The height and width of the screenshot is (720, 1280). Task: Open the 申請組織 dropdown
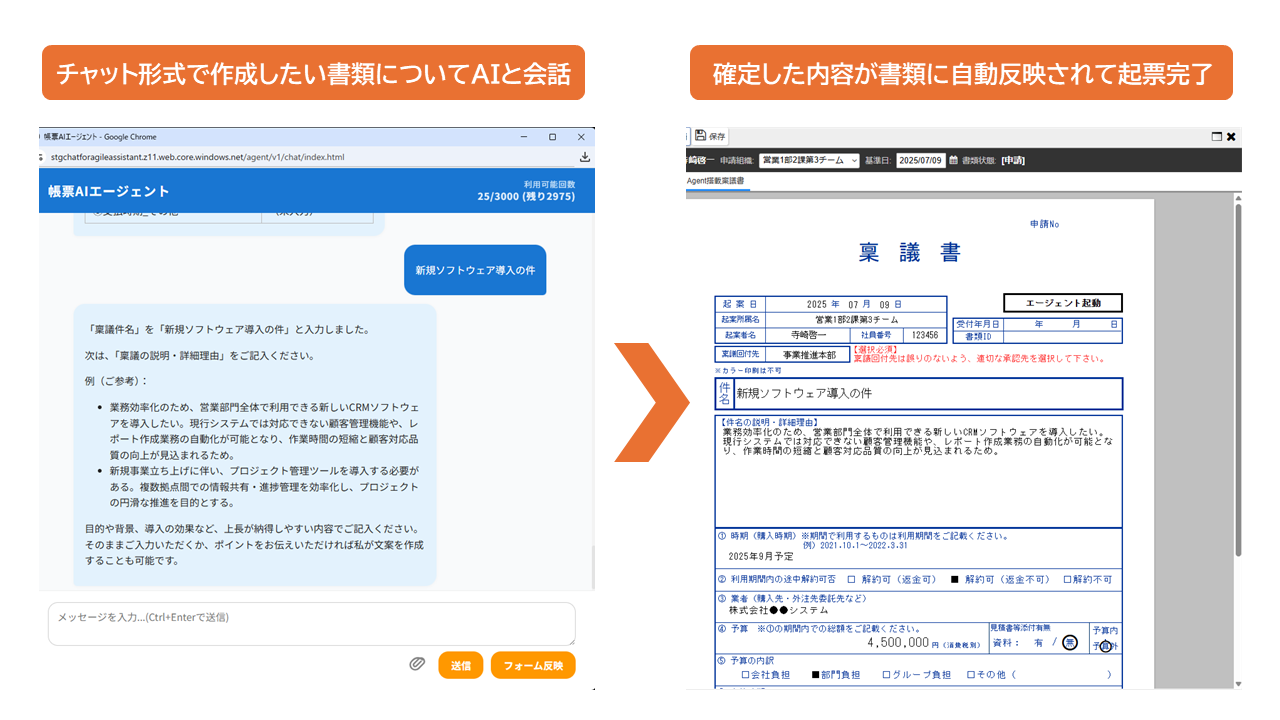coord(808,160)
